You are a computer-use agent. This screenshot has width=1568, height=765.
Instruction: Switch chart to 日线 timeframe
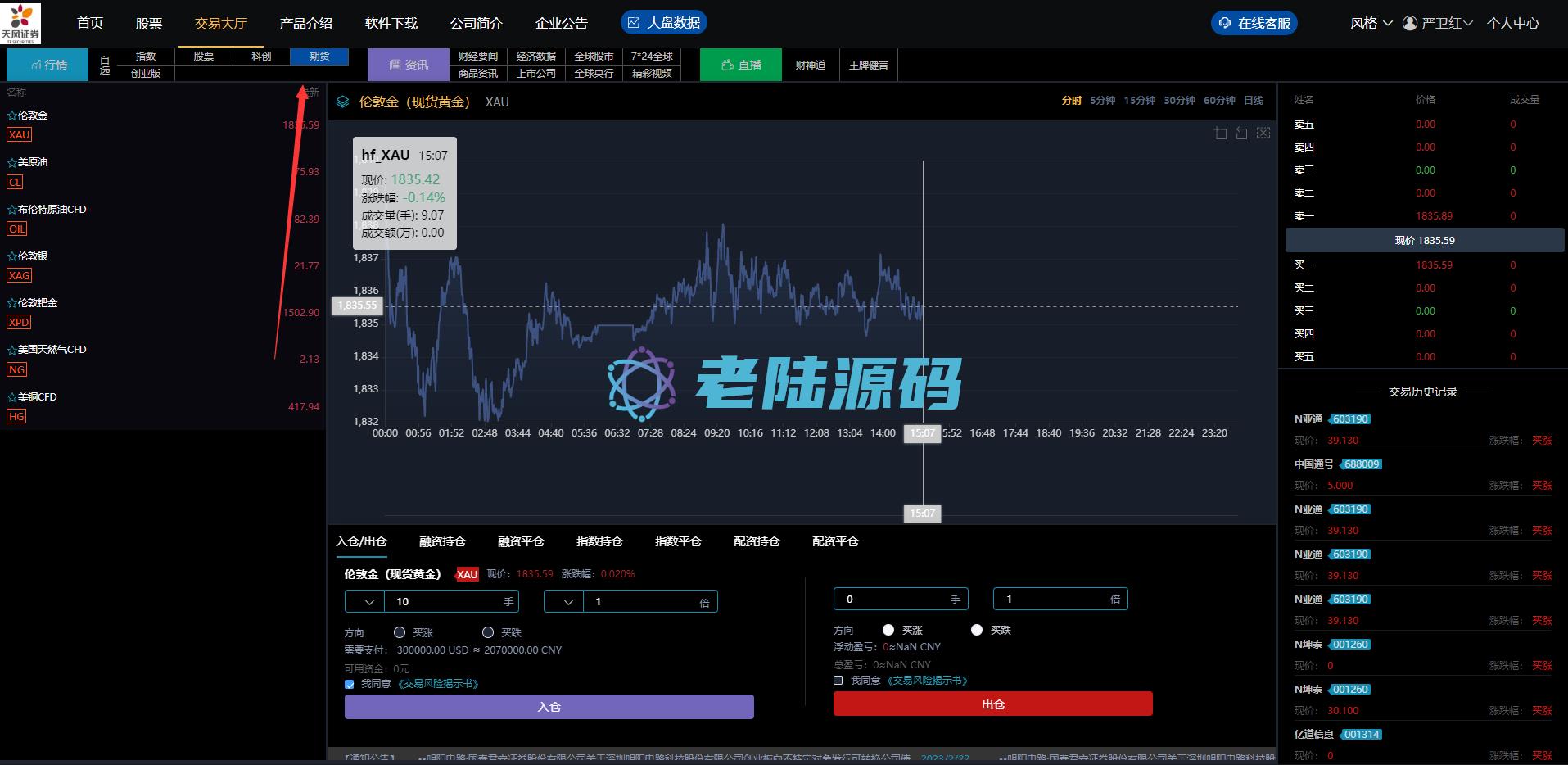pyautogui.click(x=1253, y=101)
